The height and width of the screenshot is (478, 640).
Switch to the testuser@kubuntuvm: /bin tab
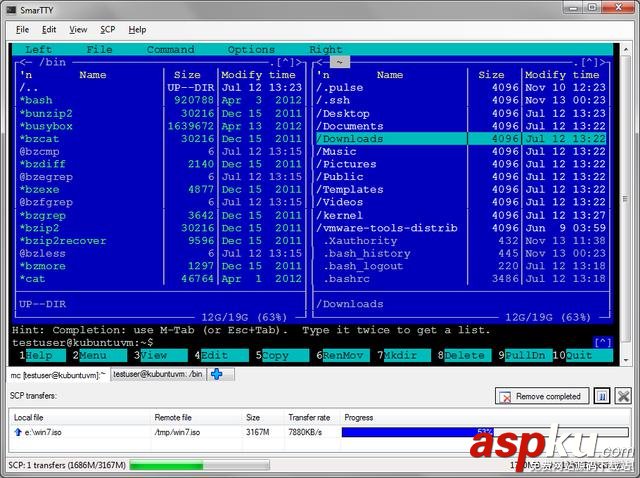(158, 374)
